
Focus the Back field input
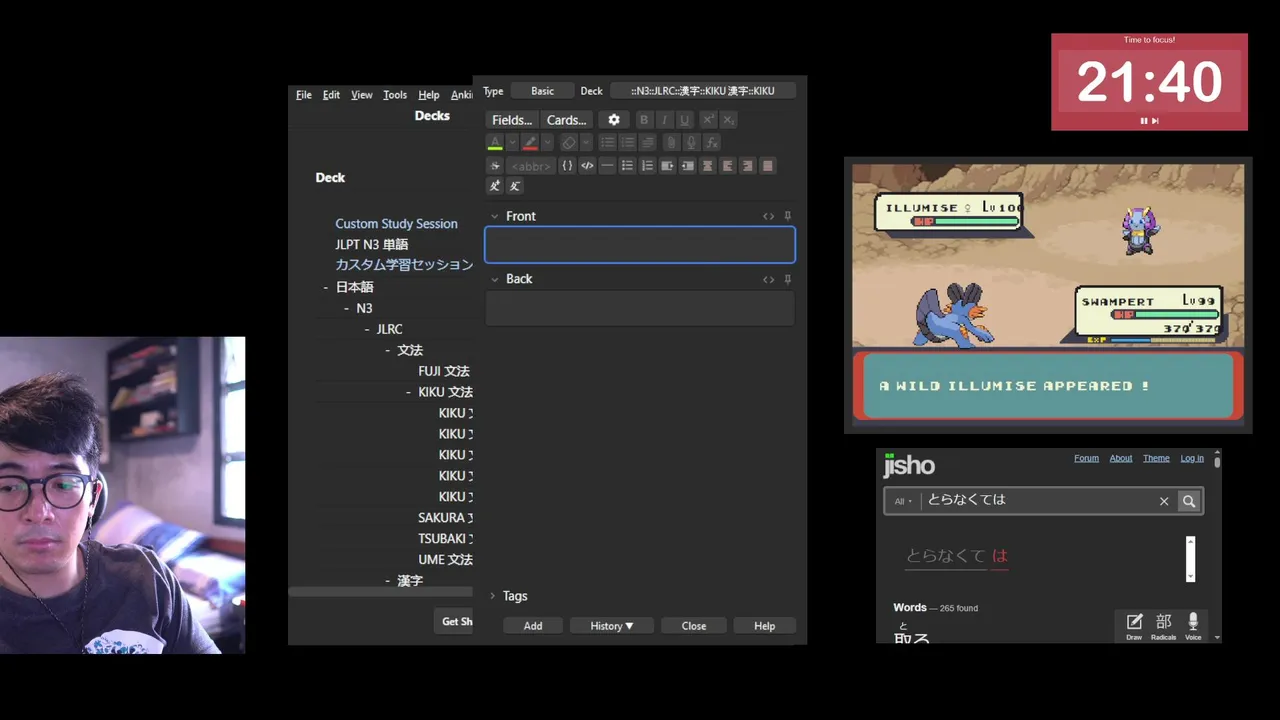640,308
